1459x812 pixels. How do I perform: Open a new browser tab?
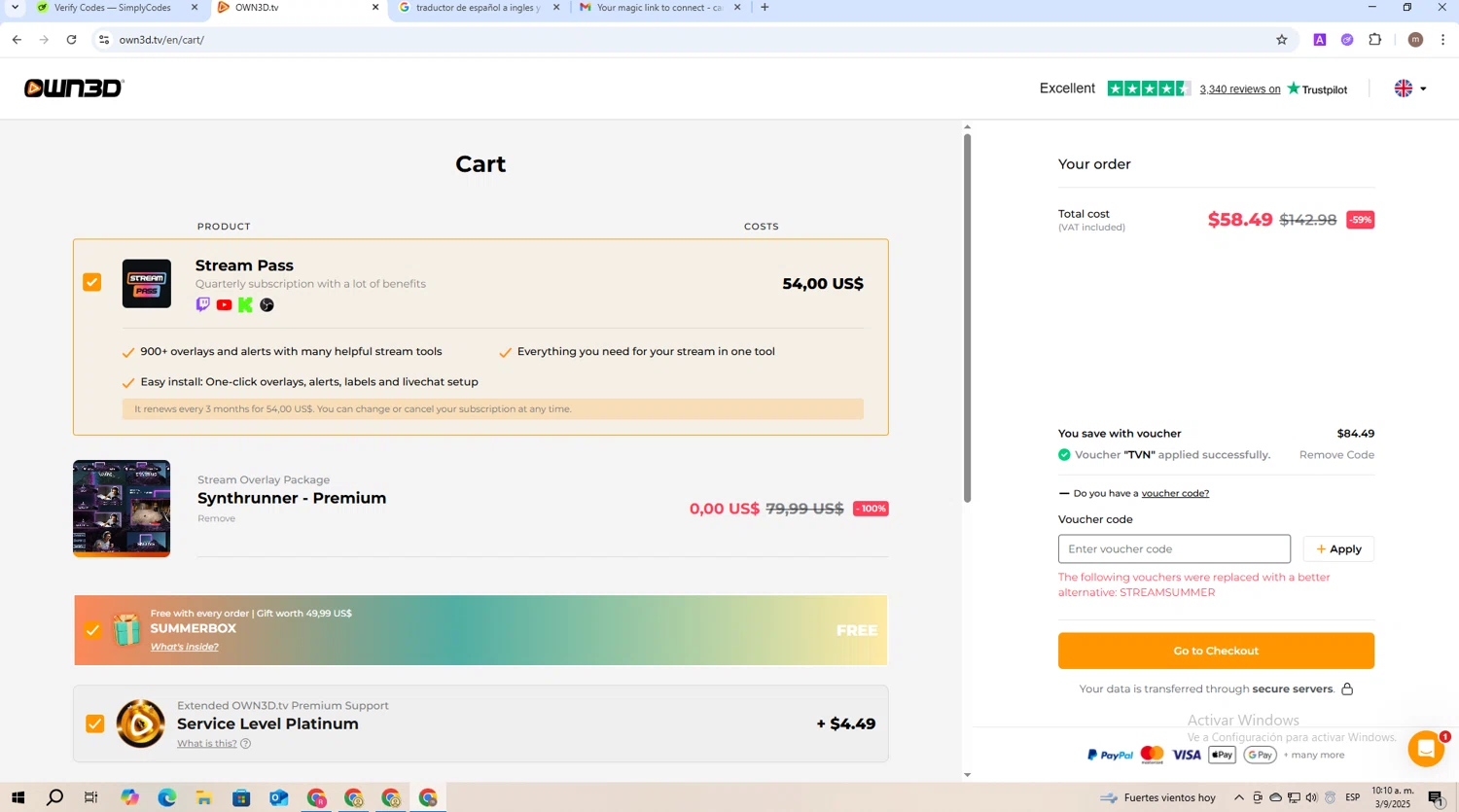[x=765, y=8]
